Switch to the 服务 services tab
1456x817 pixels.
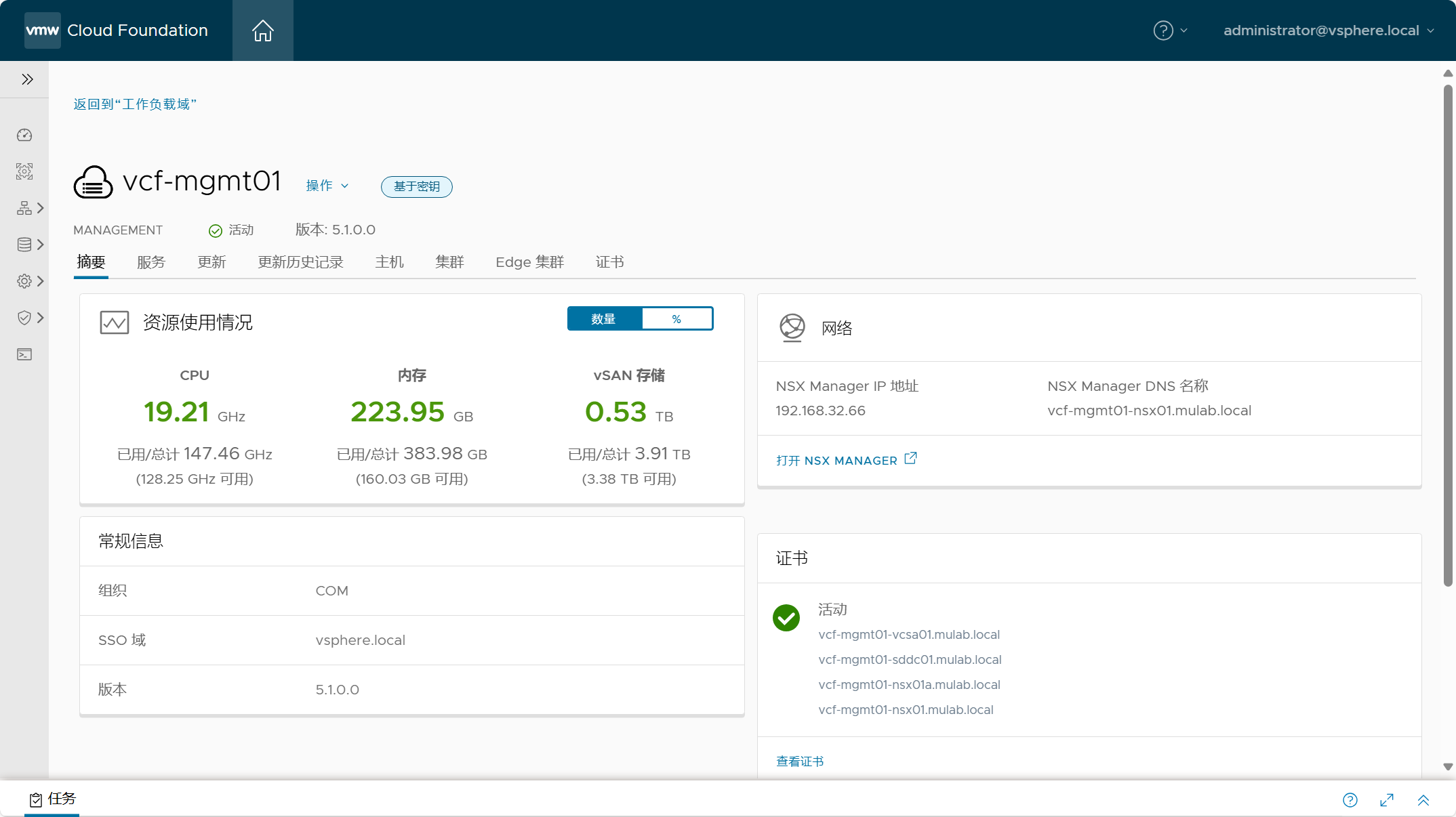pyautogui.click(x=151, y=262)
